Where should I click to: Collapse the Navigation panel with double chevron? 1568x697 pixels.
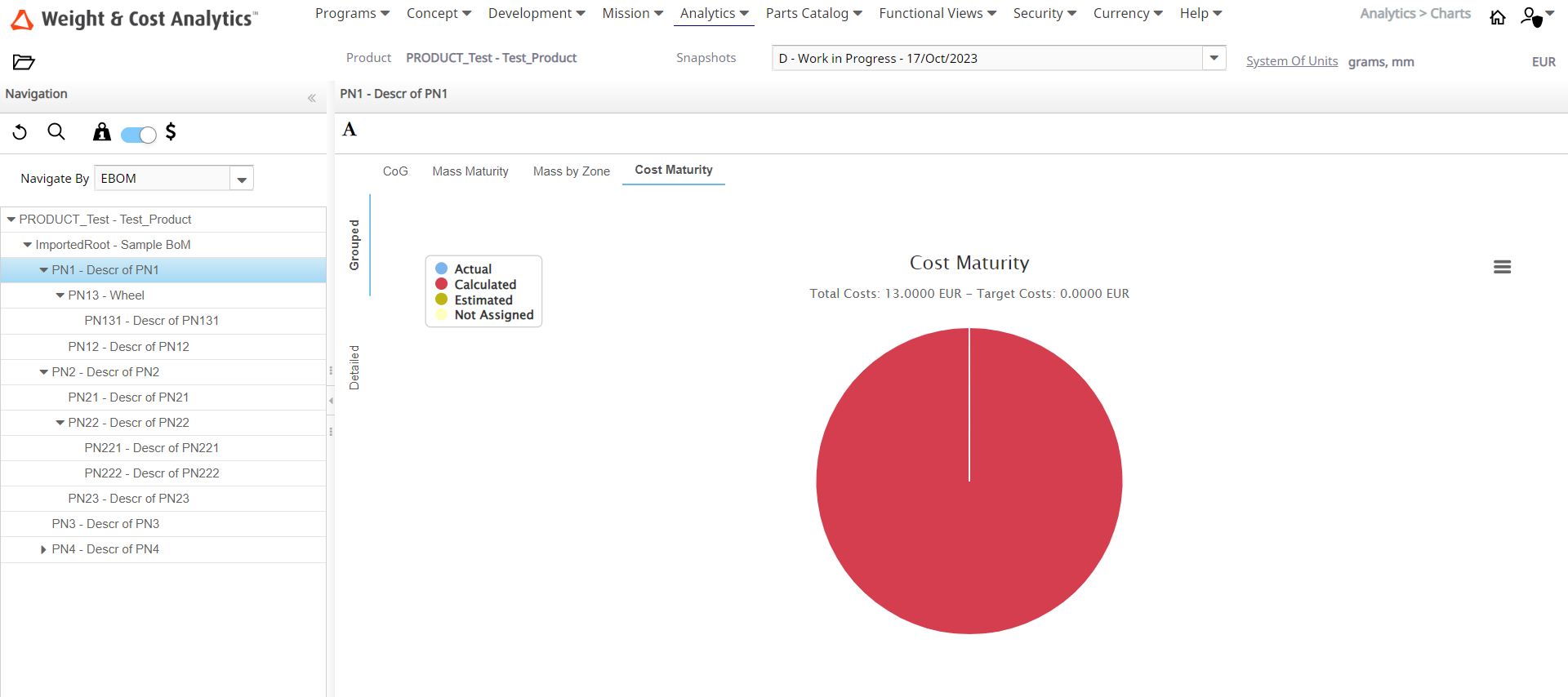[311, 98]
